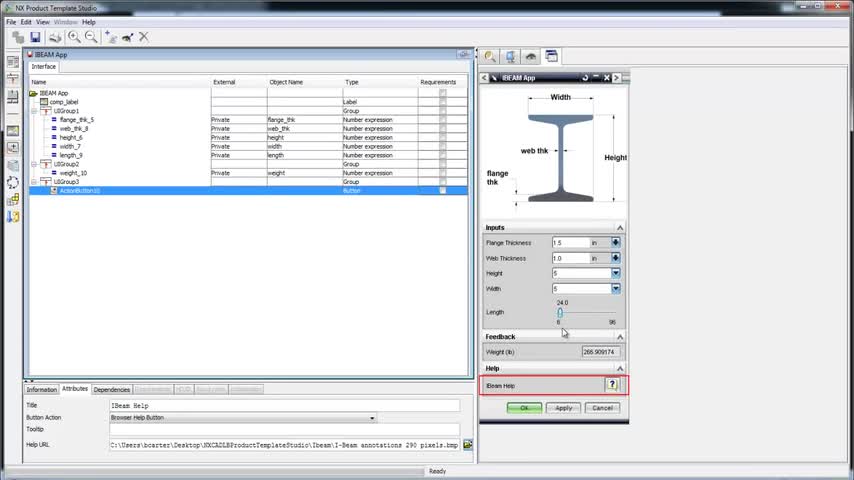
Task: Click the first icon in the top toolbar
Action: click(x=18, y=37)
